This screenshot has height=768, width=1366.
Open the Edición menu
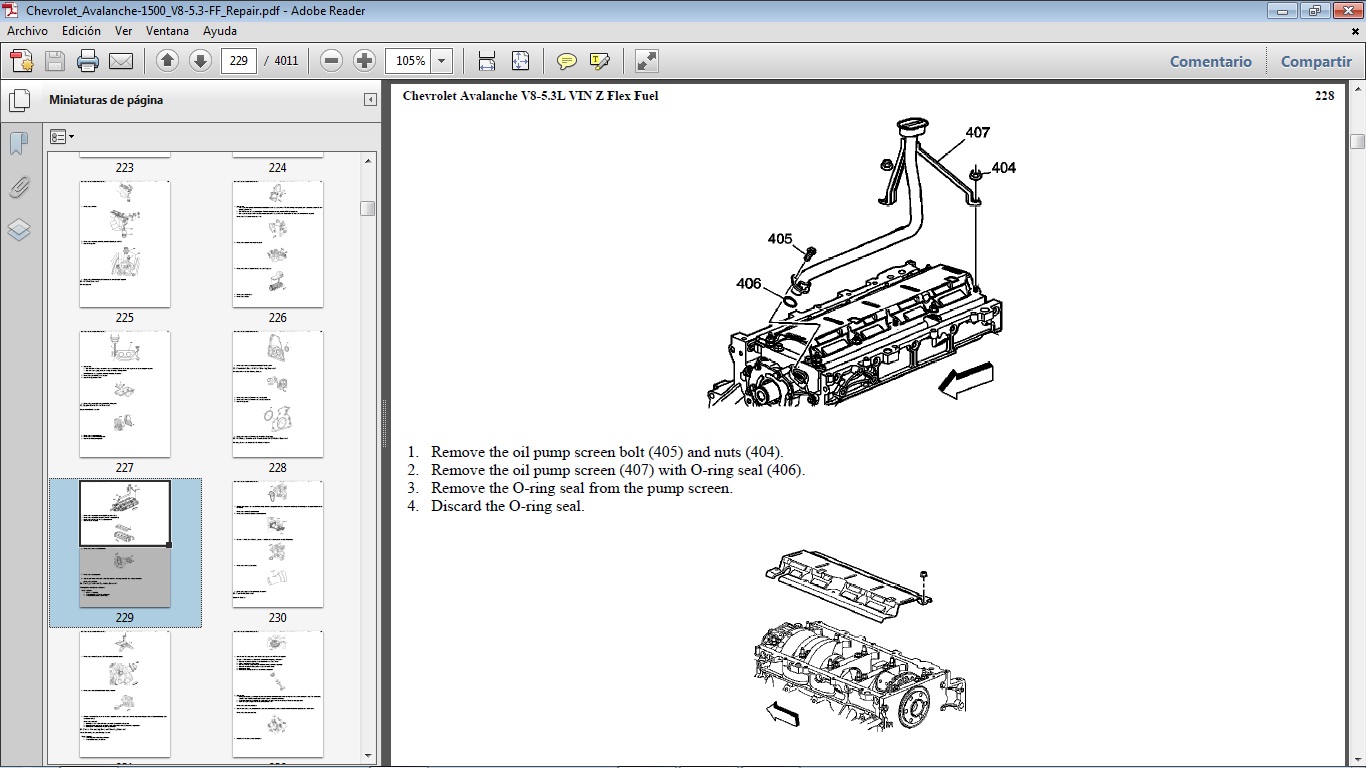pyautogui.click(x=81, y=31)
